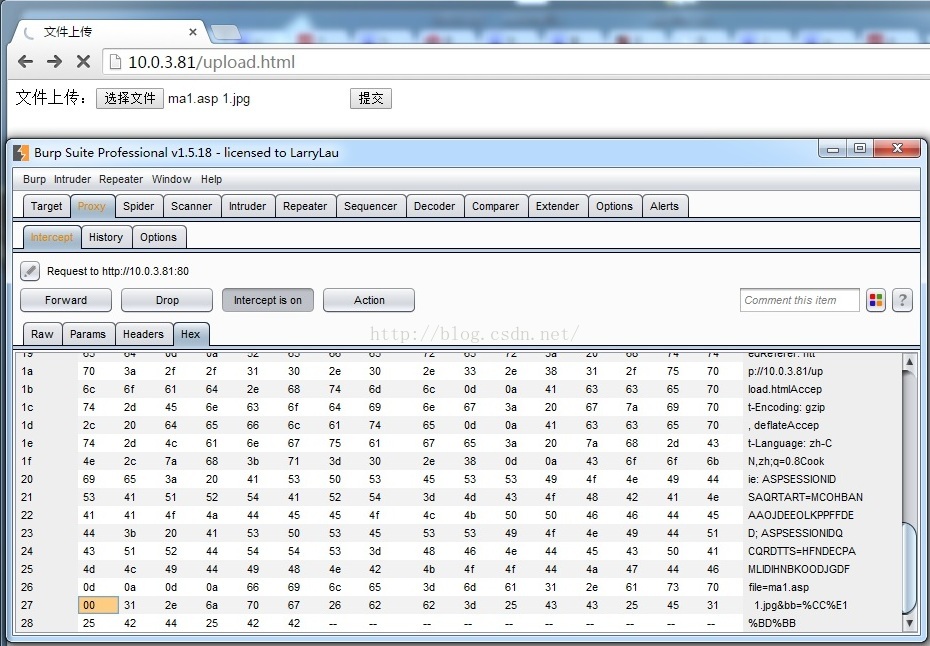Viewport: 930px width, 646px height.
Task: Click ASCII text CQRDTTS=HFNDECPA
Action: click(801, 551)
